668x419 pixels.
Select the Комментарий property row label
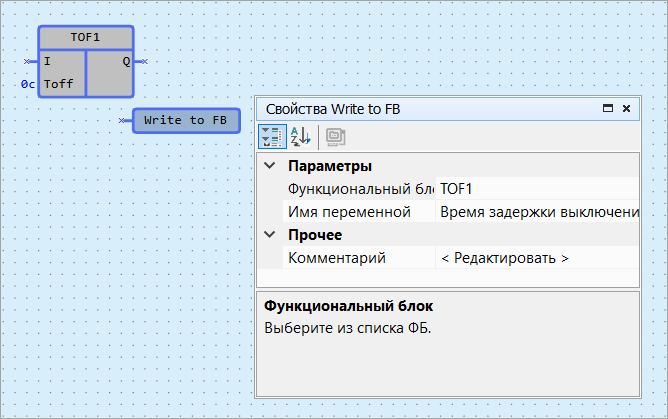345,258
